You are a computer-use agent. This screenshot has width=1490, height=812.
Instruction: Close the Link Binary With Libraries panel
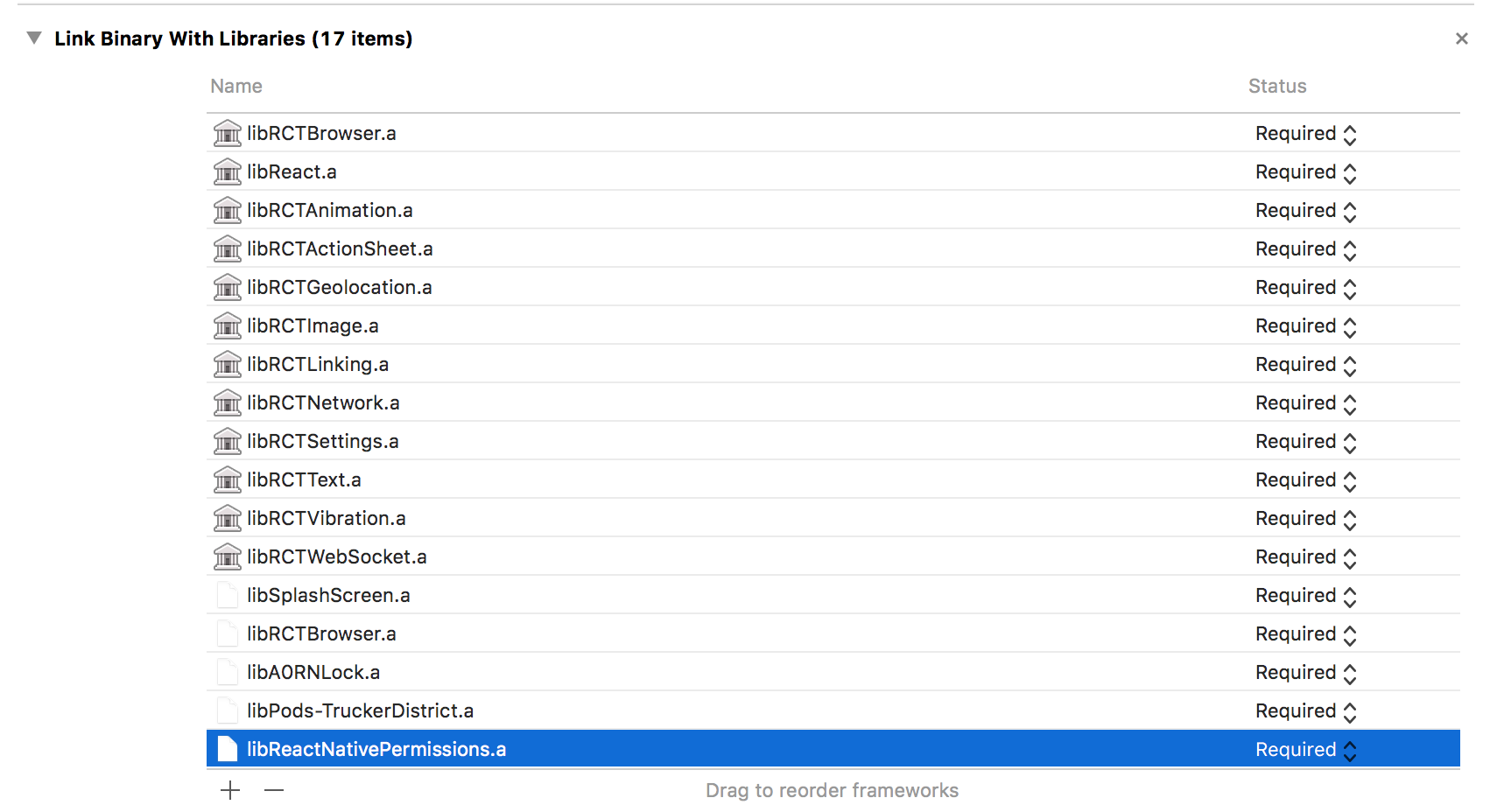(1461, 38)
